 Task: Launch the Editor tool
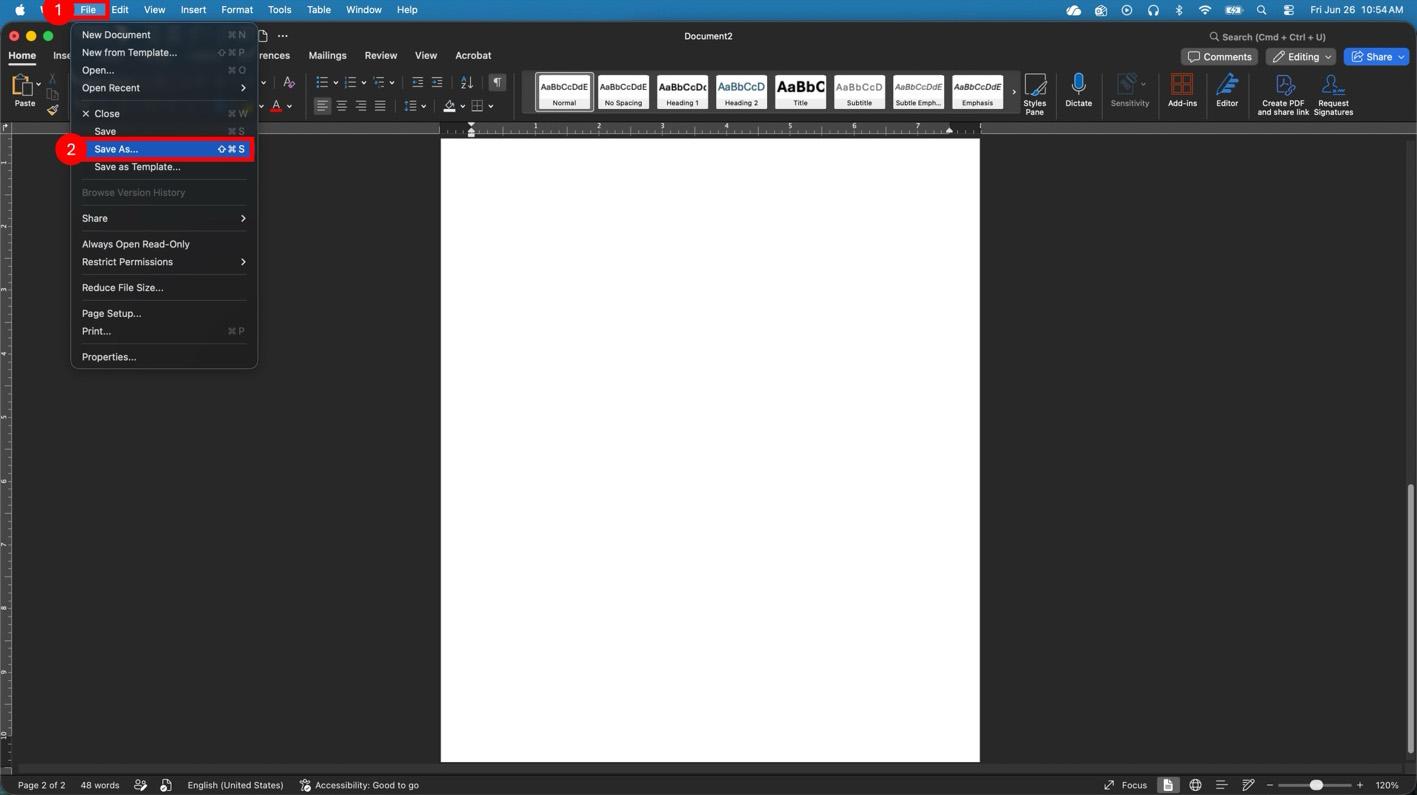tap(1227, 89)
